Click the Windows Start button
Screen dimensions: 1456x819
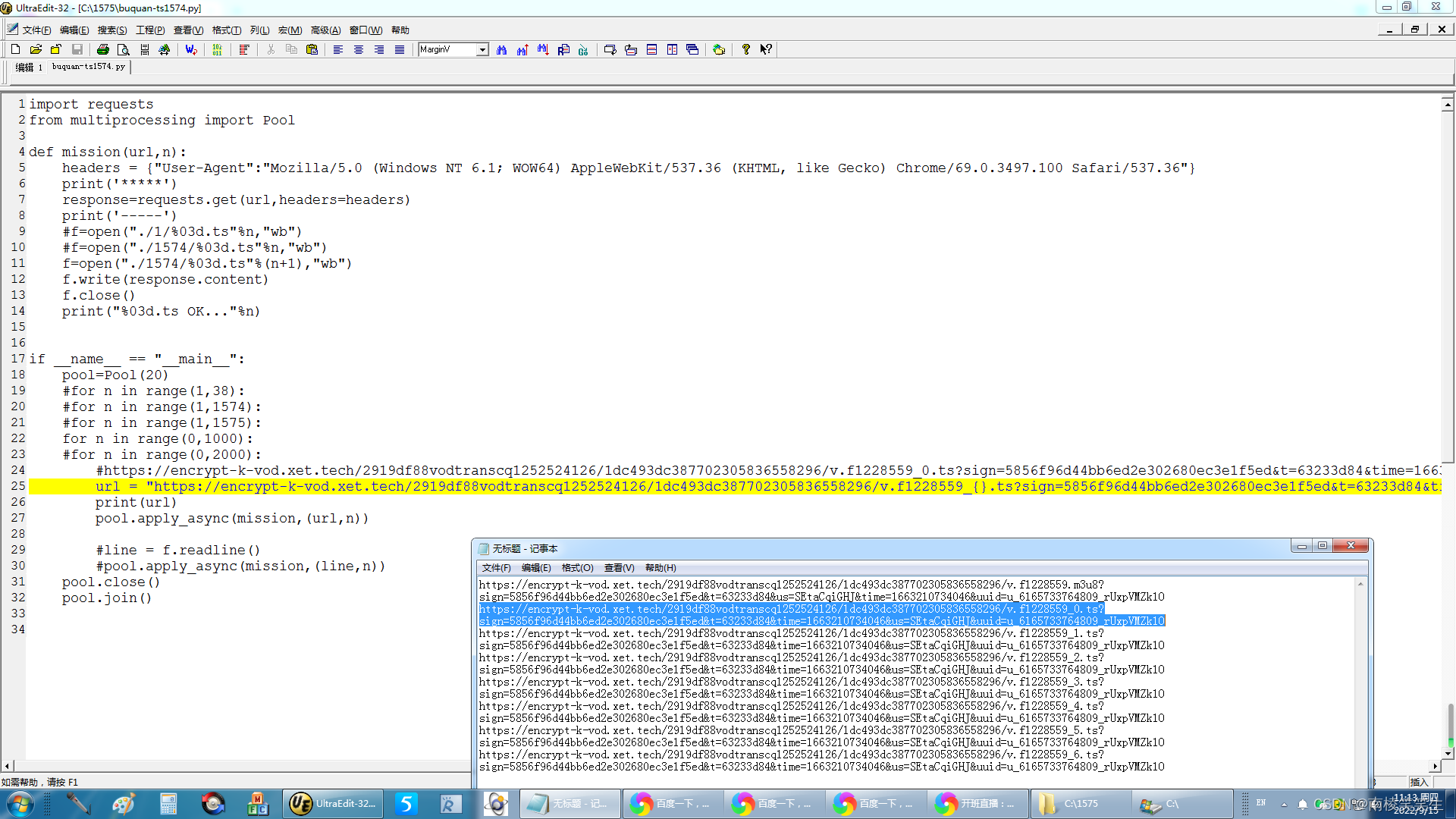pyautogui.click(x=19, y=804)
